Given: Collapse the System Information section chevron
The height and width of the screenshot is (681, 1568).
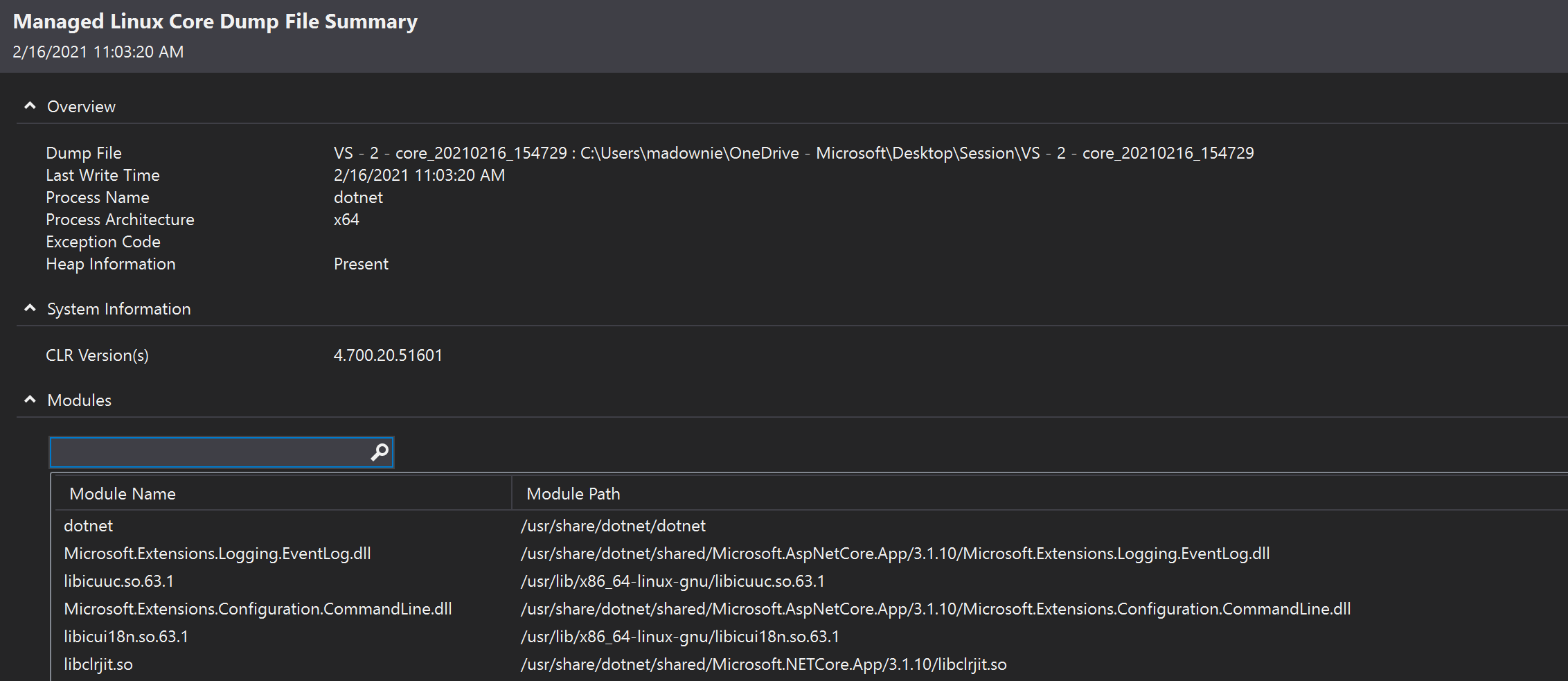Looking at the screenshot, I should tap(30, 308).
